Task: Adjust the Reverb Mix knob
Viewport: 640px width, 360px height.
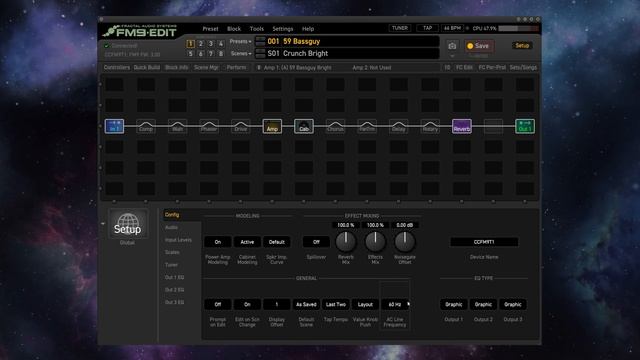Action: [x=346, y=241]
